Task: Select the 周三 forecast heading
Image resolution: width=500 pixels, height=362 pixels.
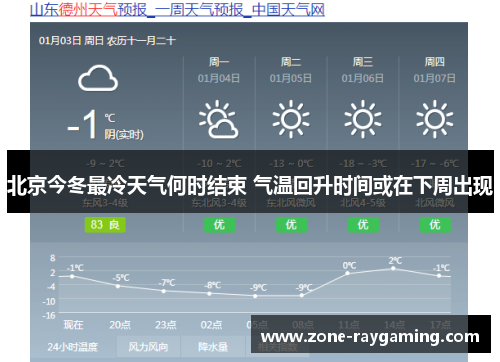Action: (x=363, y=62)
